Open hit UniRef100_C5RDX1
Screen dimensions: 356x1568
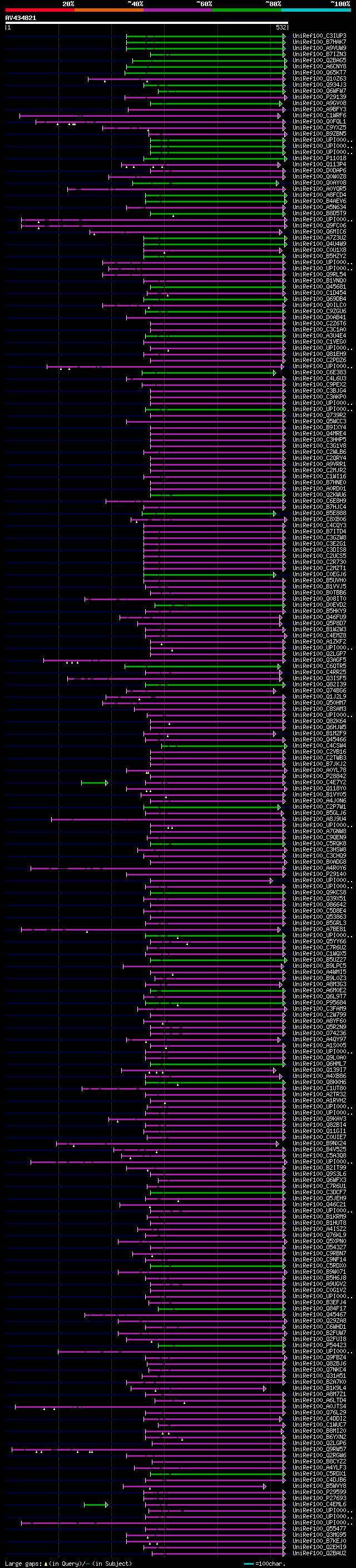(x=319, y=1474)
